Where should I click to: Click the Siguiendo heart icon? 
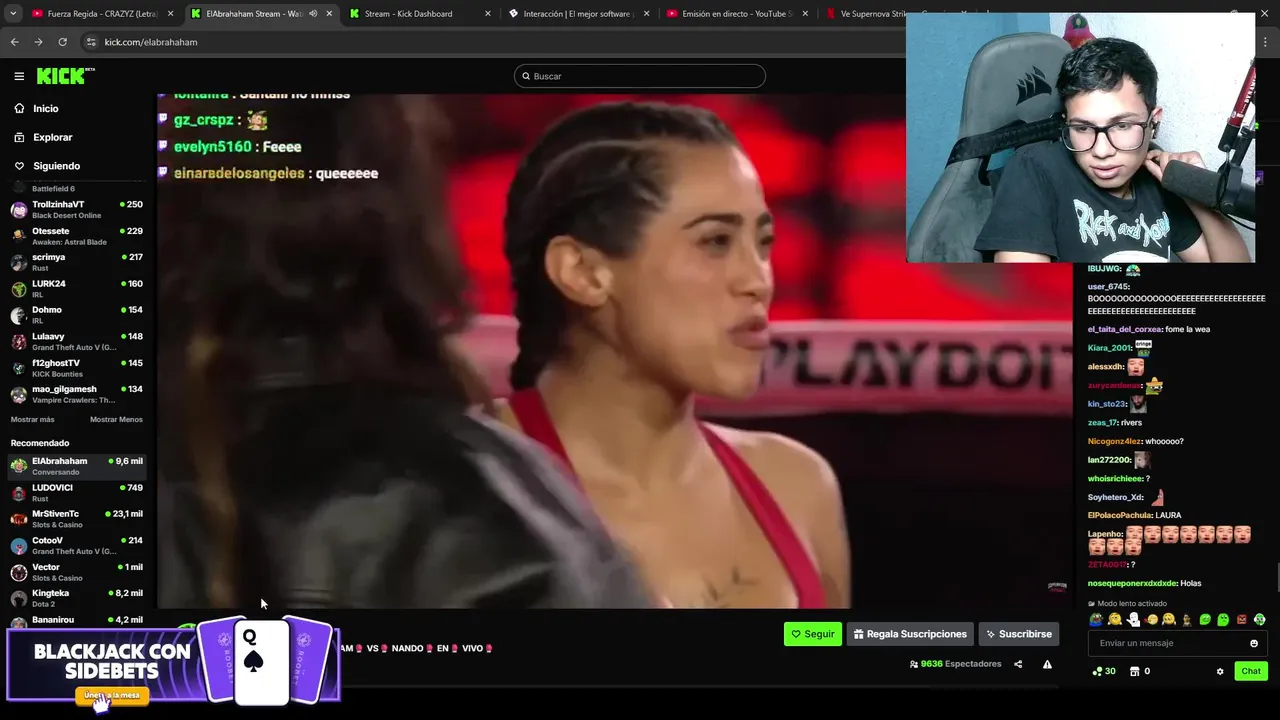point(19,166)
